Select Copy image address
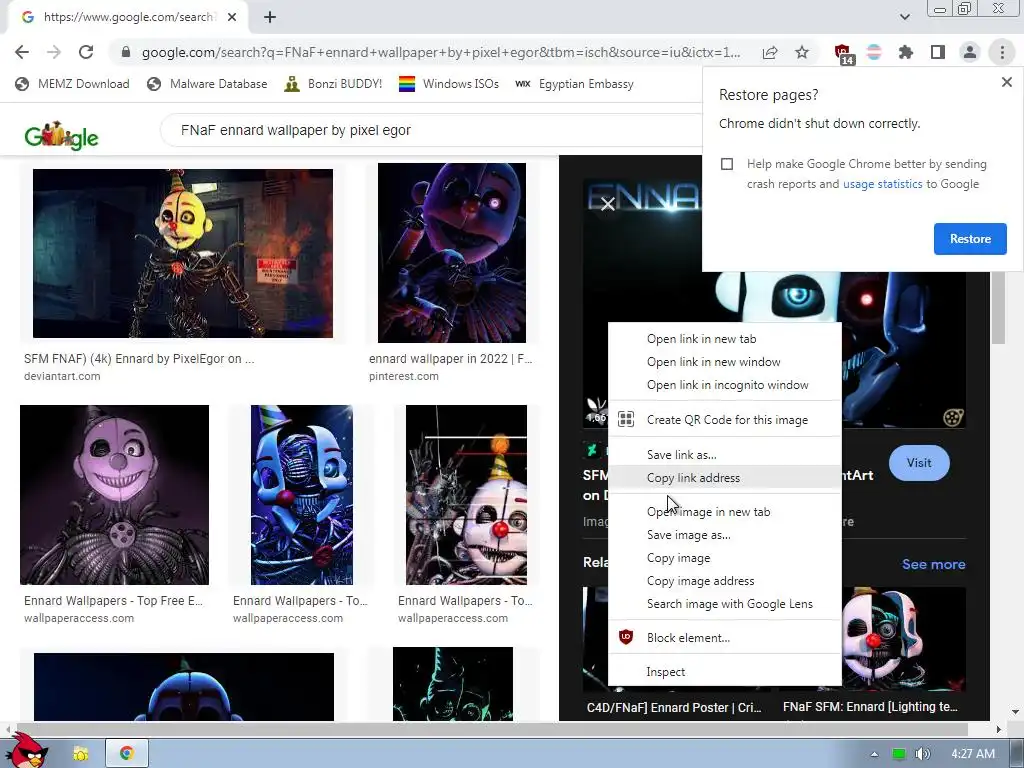 click(724, 581)
